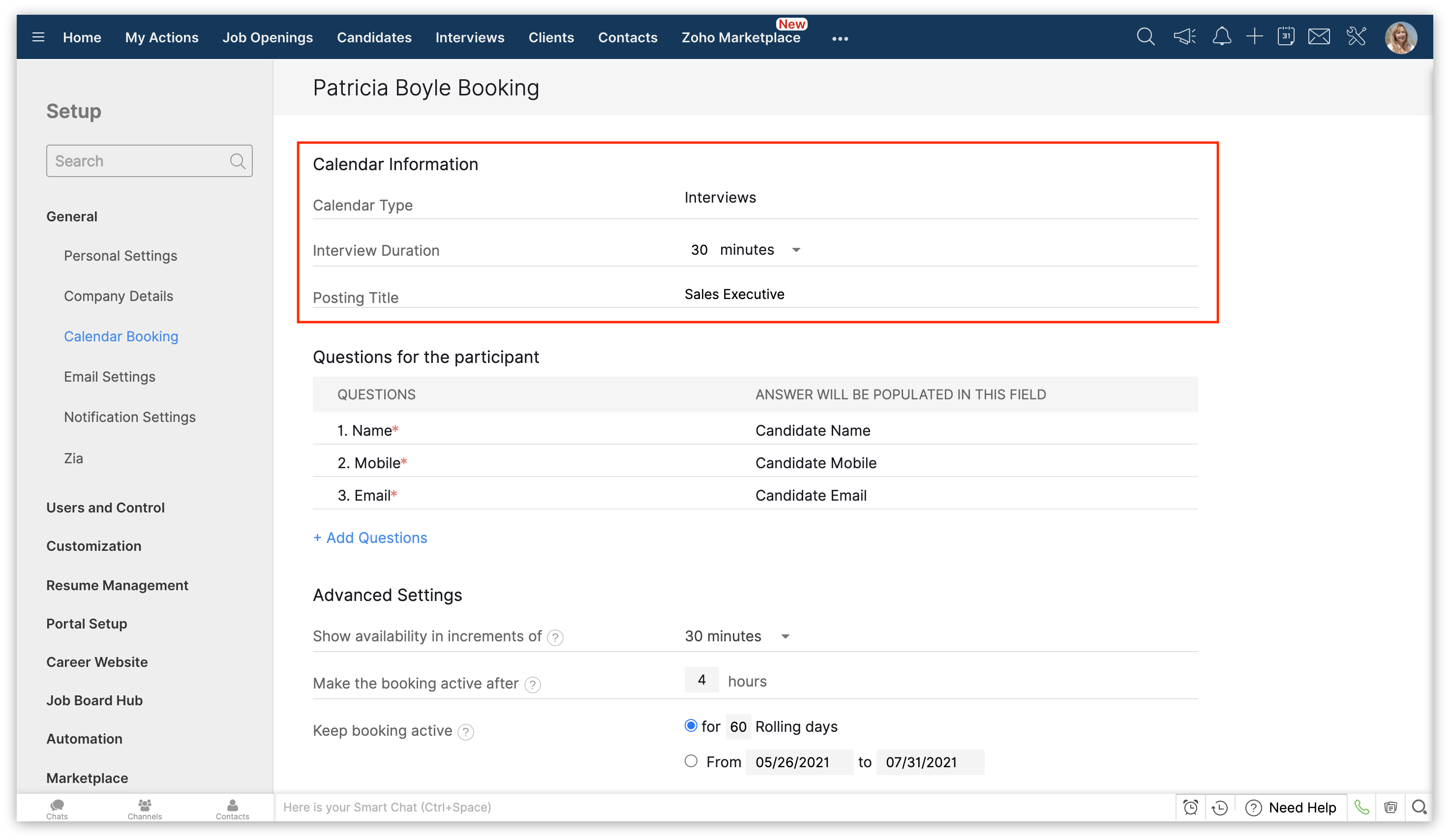Screen dimensions: 1450x840
Task: Select the 'for 60 Rolling days' radio button
Action: click(691, 725)
